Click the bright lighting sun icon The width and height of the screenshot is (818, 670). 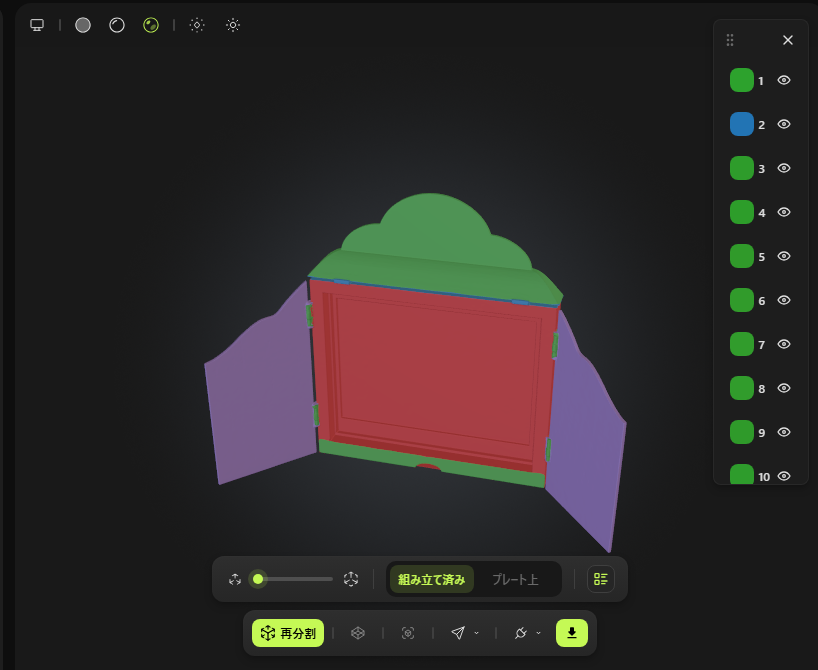click(233, 25)
